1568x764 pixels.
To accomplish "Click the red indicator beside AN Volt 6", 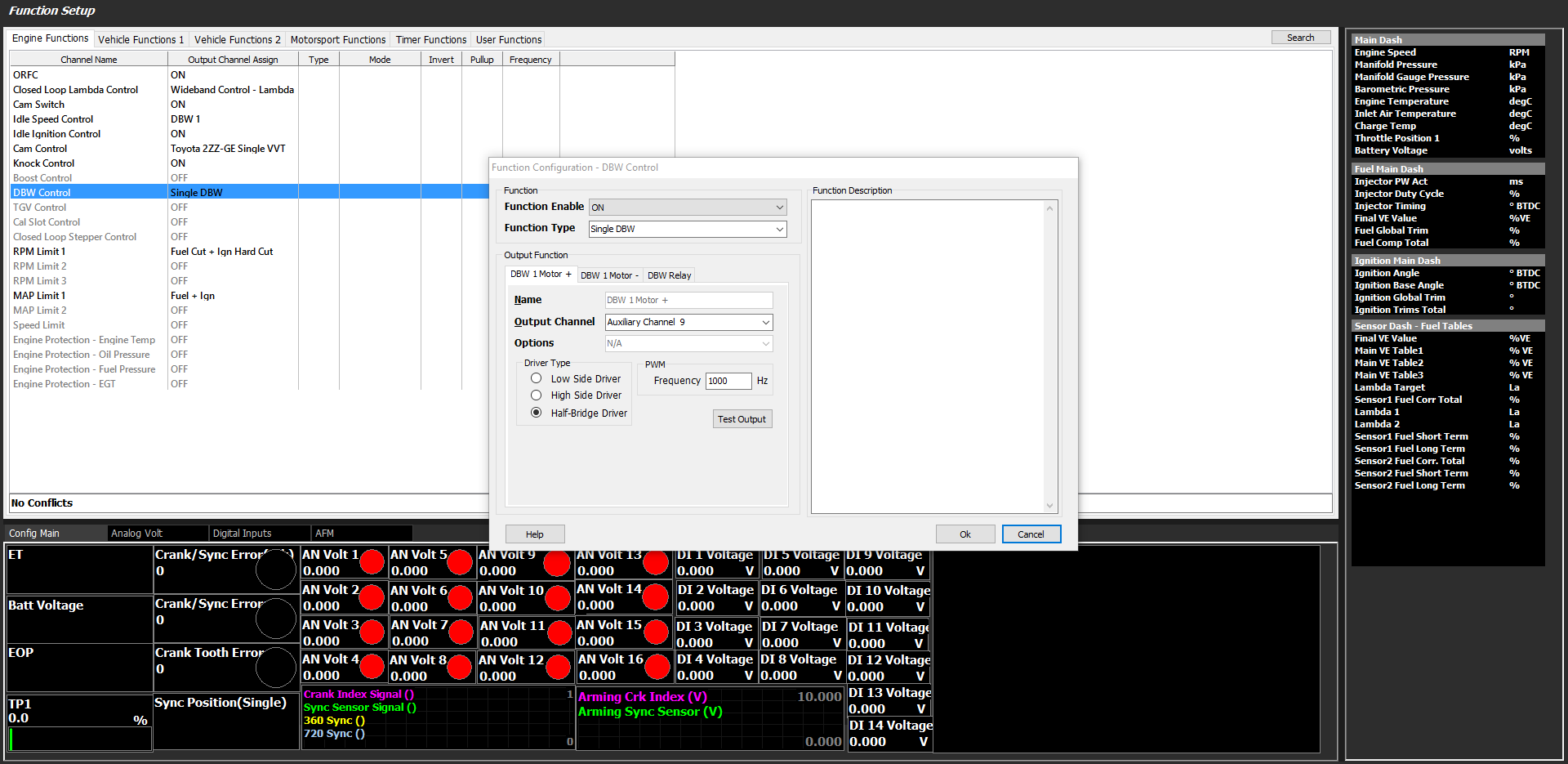I will 461,597.
